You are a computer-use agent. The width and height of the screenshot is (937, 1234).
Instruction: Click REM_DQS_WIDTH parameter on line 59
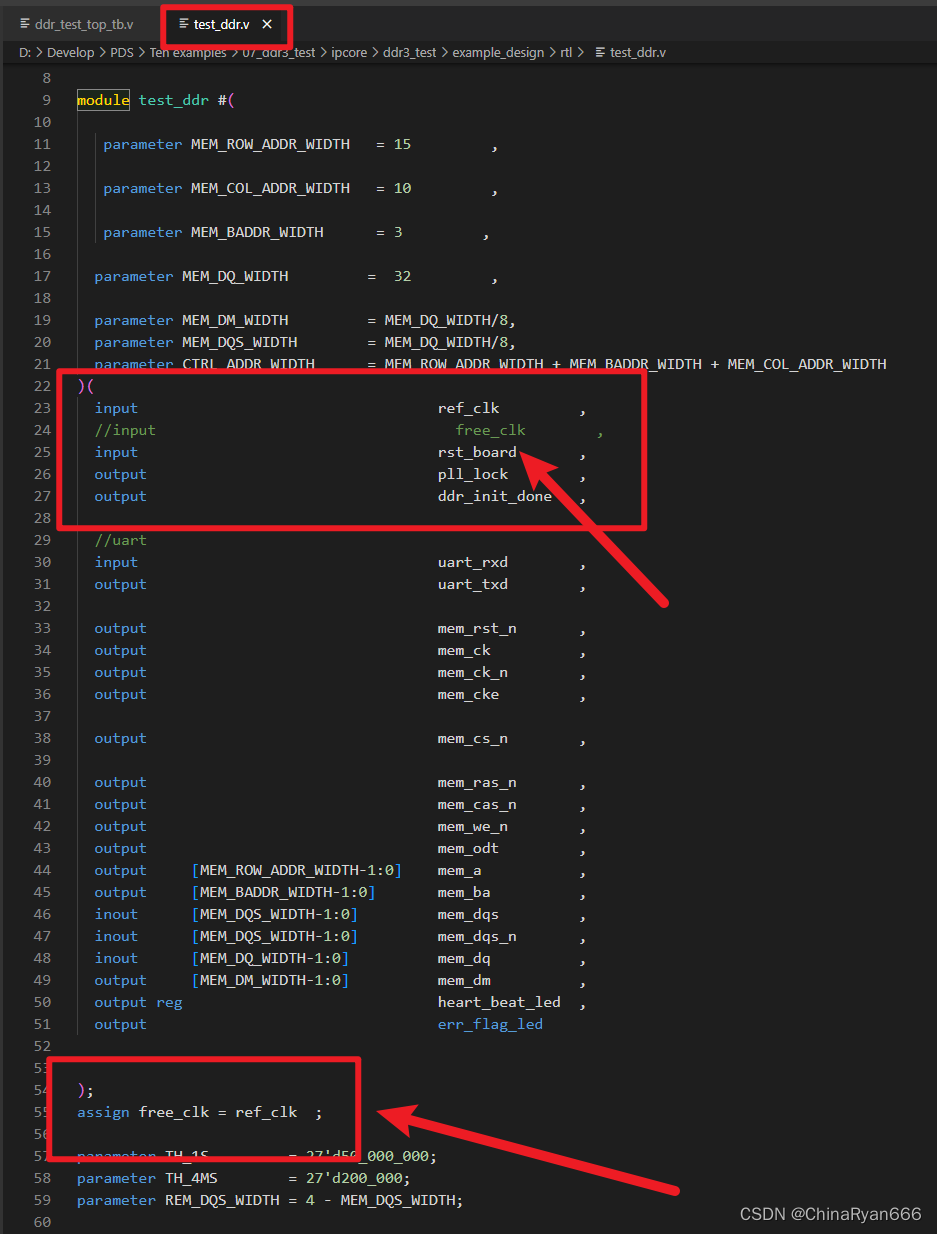click(222, 1200)
